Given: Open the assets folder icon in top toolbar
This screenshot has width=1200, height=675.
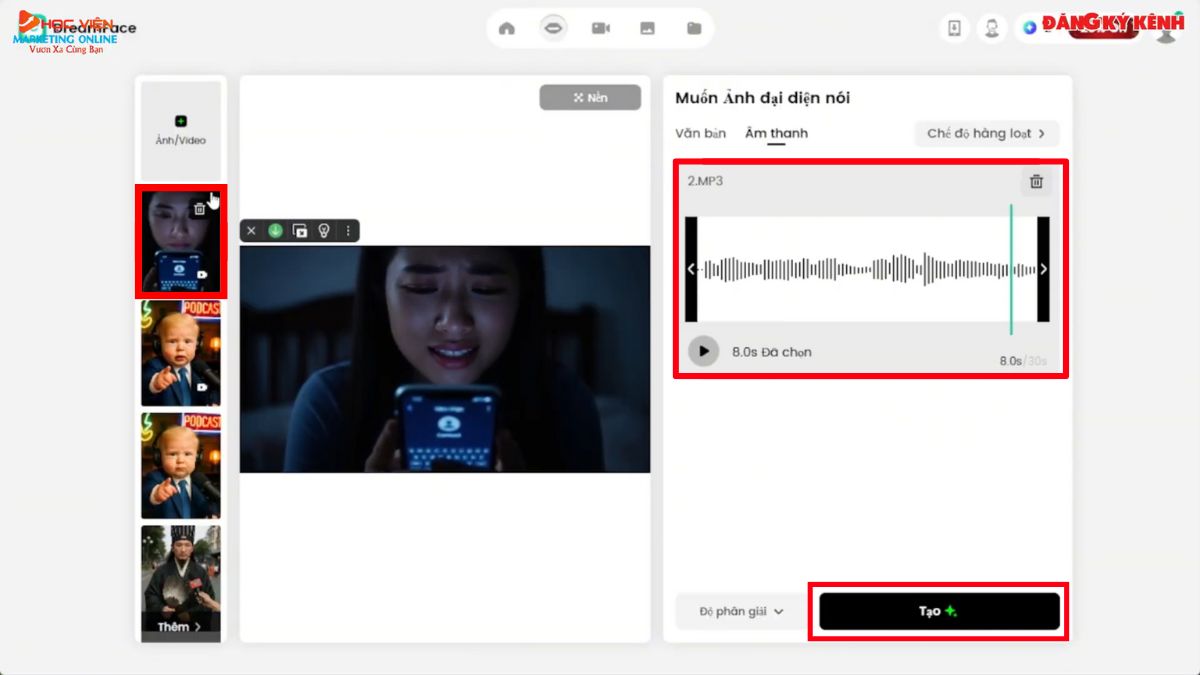Looking at the screenshot, I should (x=693, y=29).
